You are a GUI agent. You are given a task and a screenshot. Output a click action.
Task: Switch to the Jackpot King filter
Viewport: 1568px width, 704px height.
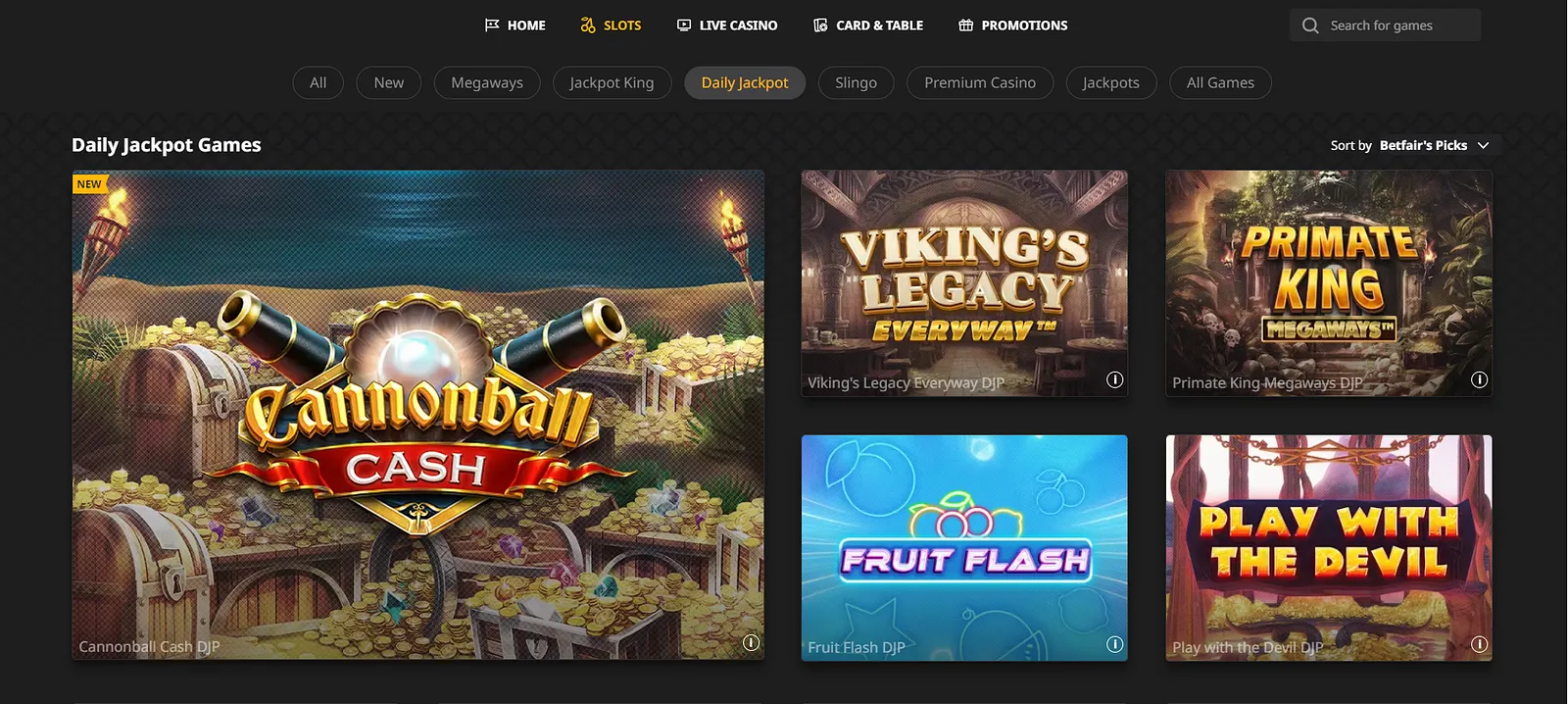click(x=612, y=83)
